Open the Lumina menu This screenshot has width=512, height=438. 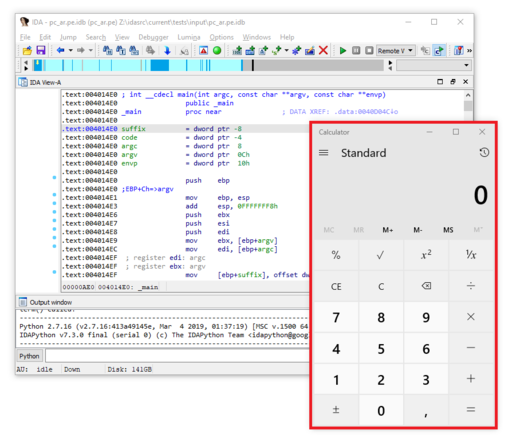click(189, 37)
